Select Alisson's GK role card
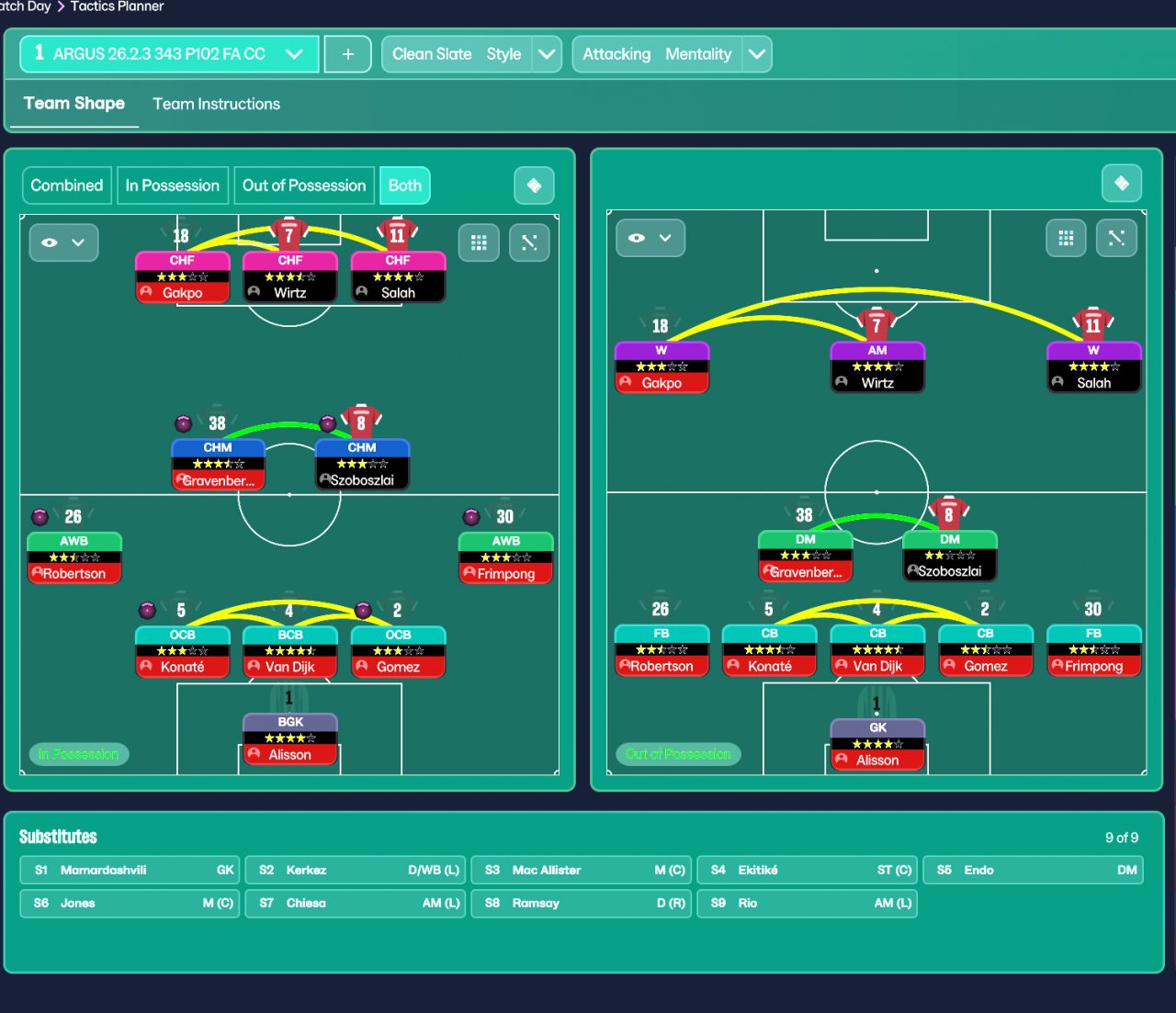The width and height of the screenshot is (1176, 1013). (877, 745)
